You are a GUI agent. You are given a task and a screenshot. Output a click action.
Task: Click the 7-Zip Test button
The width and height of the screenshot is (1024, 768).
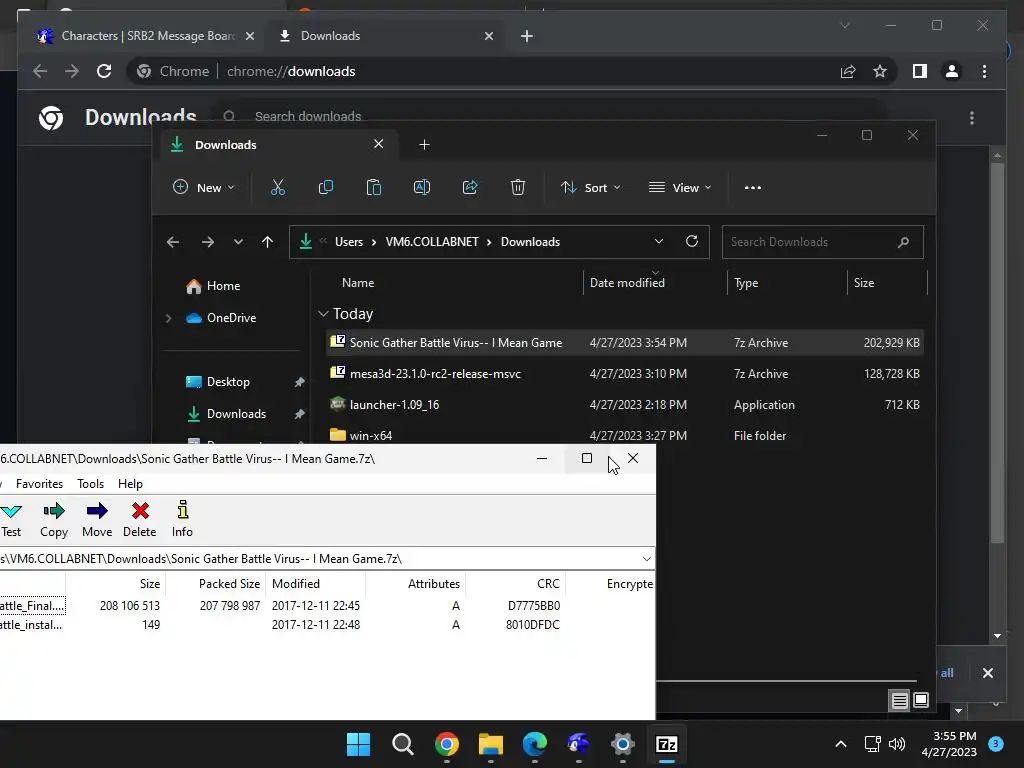tap(11, 520)
